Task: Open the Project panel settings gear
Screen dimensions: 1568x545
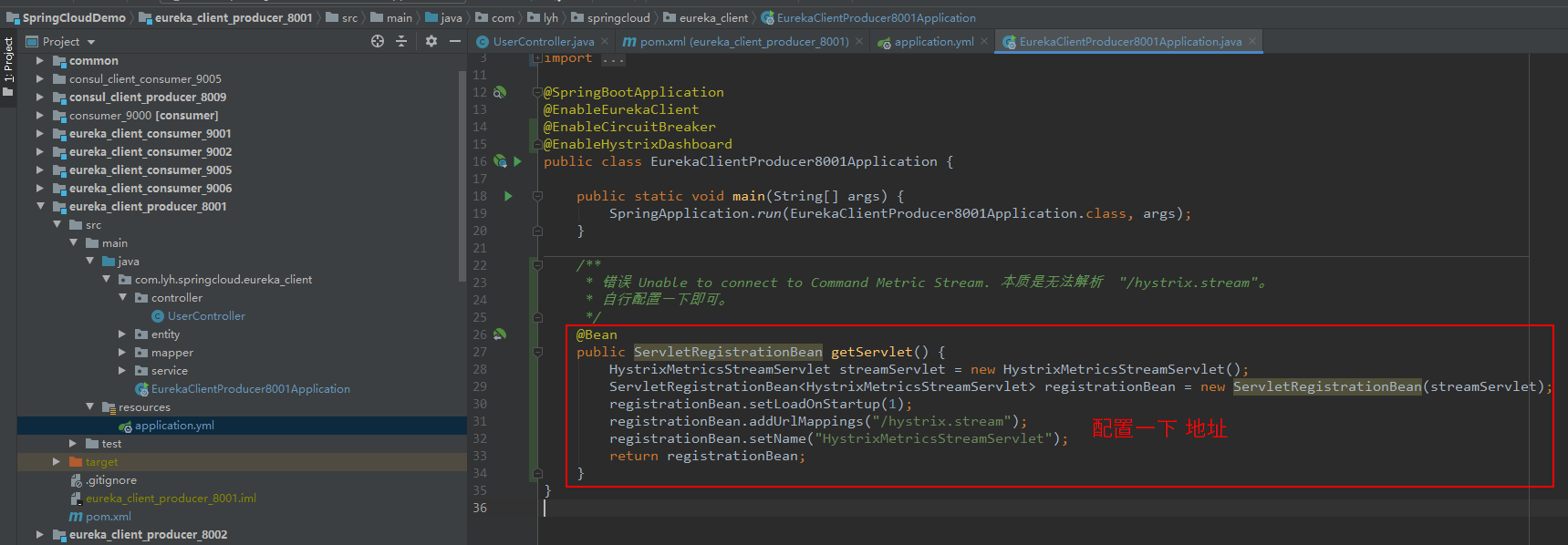Action: pyautogui.click(x=431, y=41)
